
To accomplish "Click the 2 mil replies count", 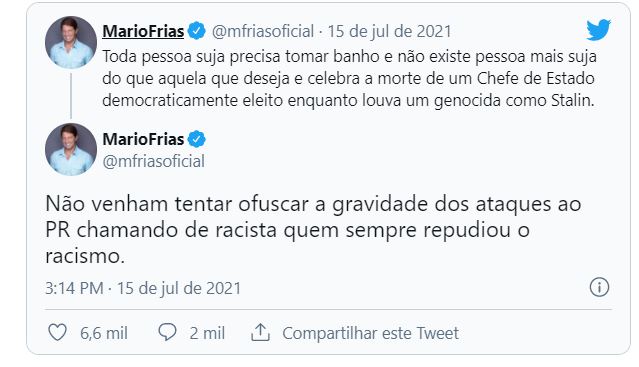I will (x=207, y=333).
